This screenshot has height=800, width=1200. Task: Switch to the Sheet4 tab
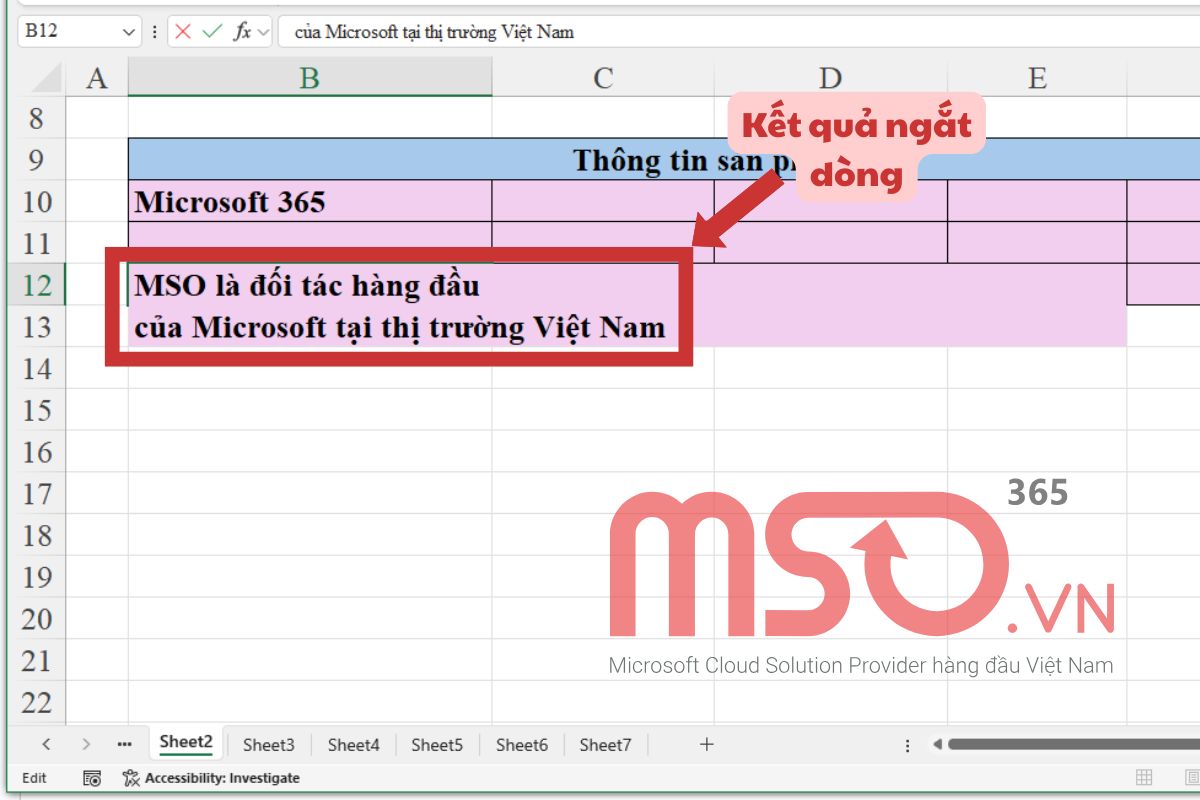coord(353,744)
